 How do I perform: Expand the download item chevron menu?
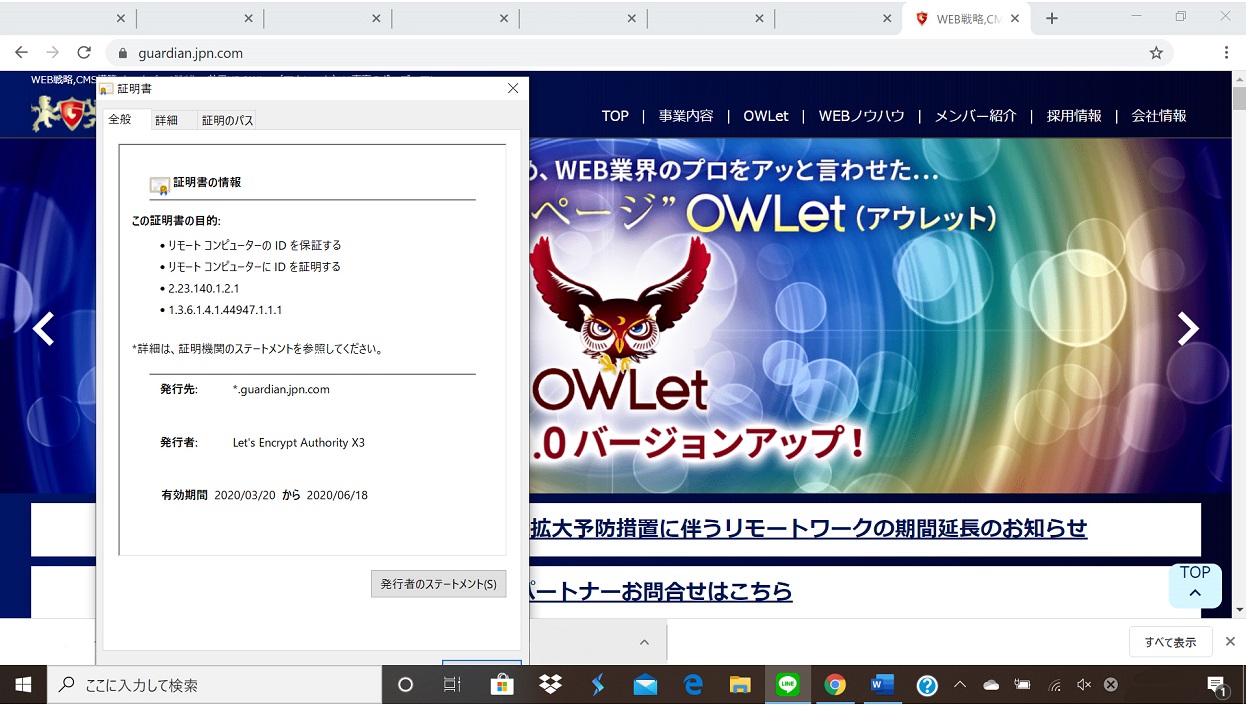coord(644,642)
